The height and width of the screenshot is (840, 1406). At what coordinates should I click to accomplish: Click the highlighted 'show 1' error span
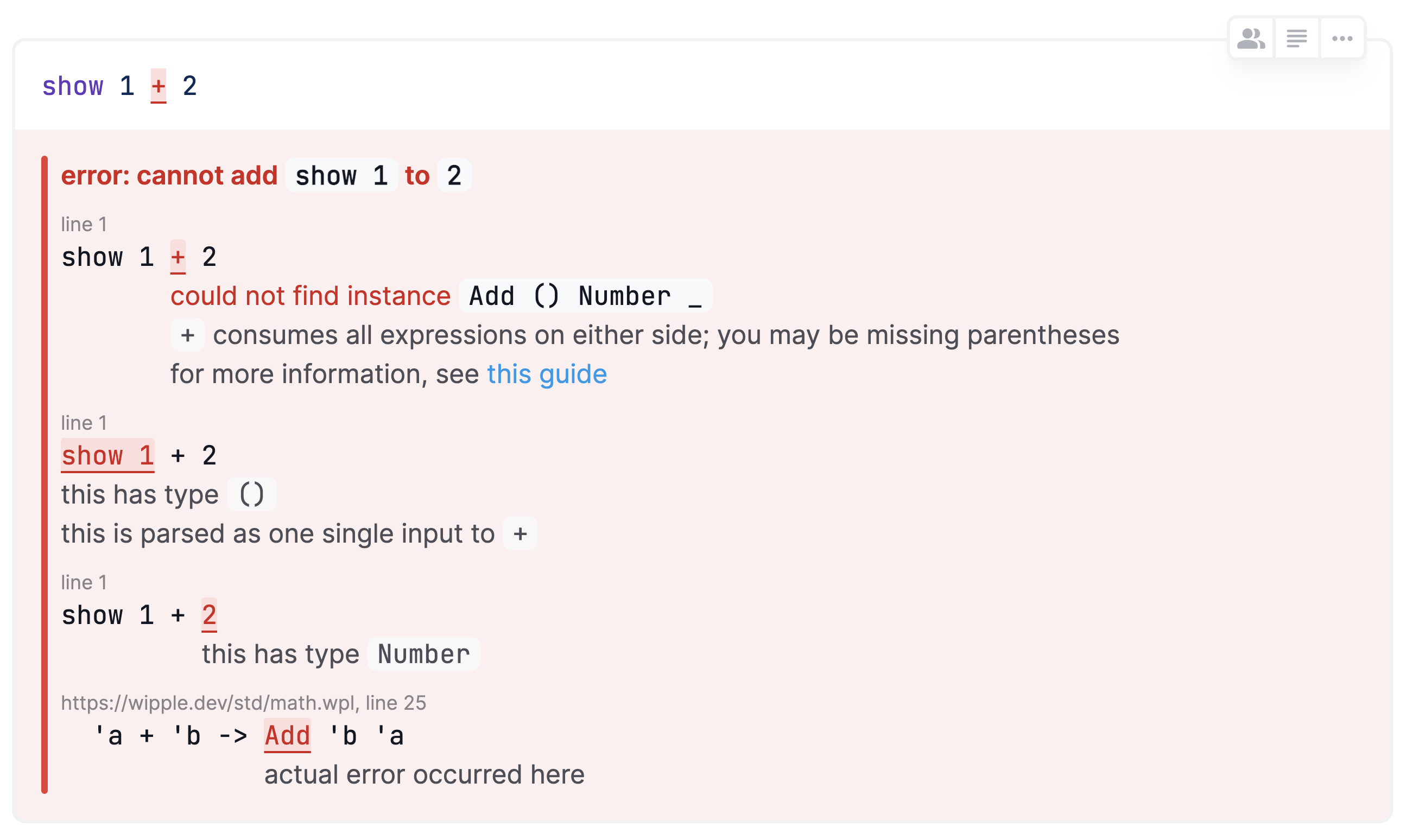coord(107,456)
